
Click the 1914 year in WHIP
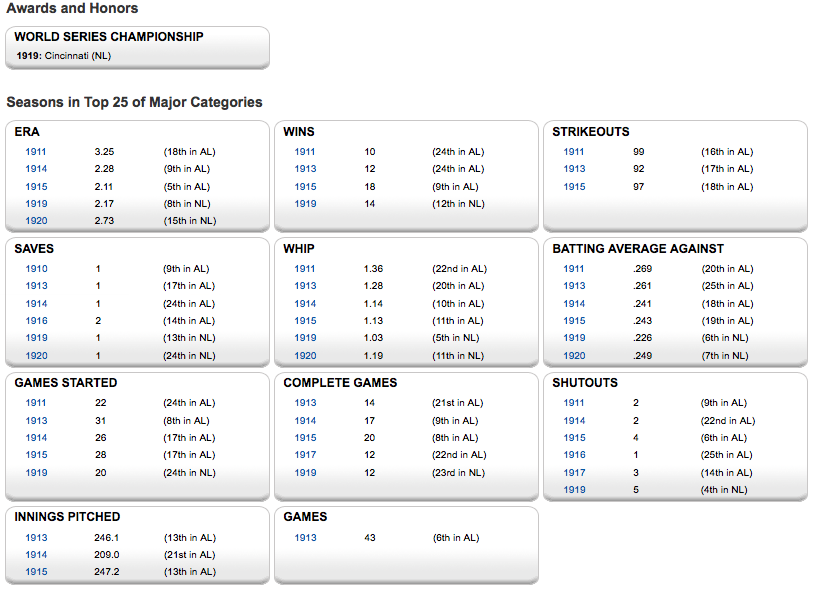point(305,304)
